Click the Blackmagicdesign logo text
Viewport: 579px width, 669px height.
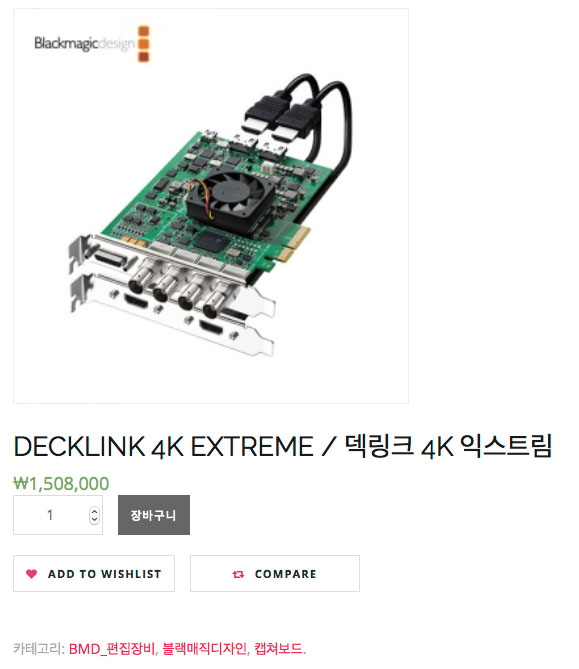(84, 43)
